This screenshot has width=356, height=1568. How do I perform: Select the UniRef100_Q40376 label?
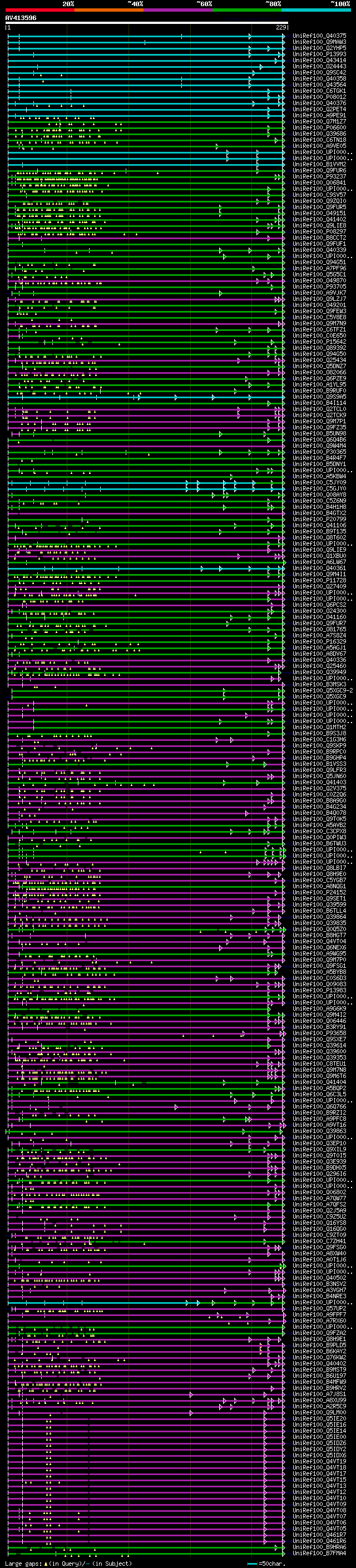[319, 103]
